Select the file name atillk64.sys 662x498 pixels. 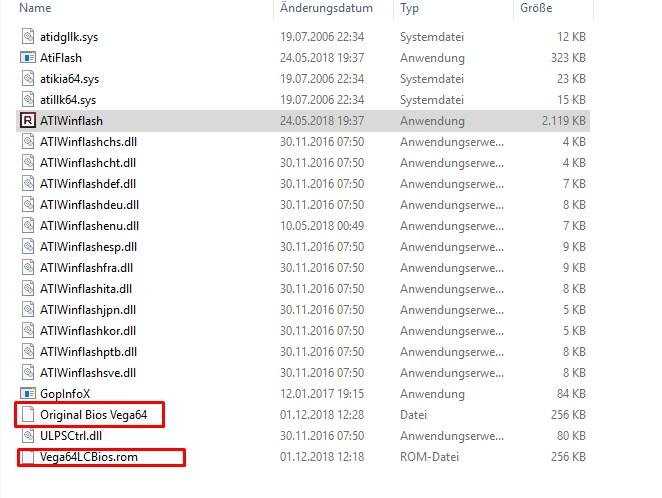[x=68, y=100]
